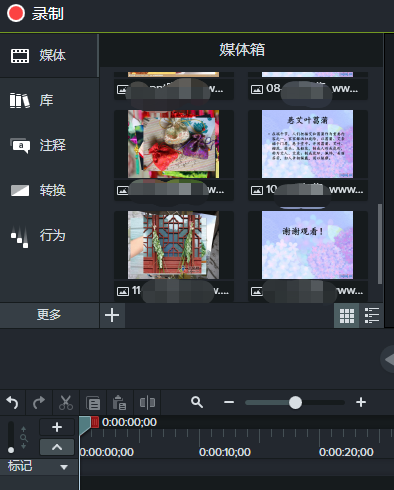Cut selection with the scissors icon

click(66, 403)
